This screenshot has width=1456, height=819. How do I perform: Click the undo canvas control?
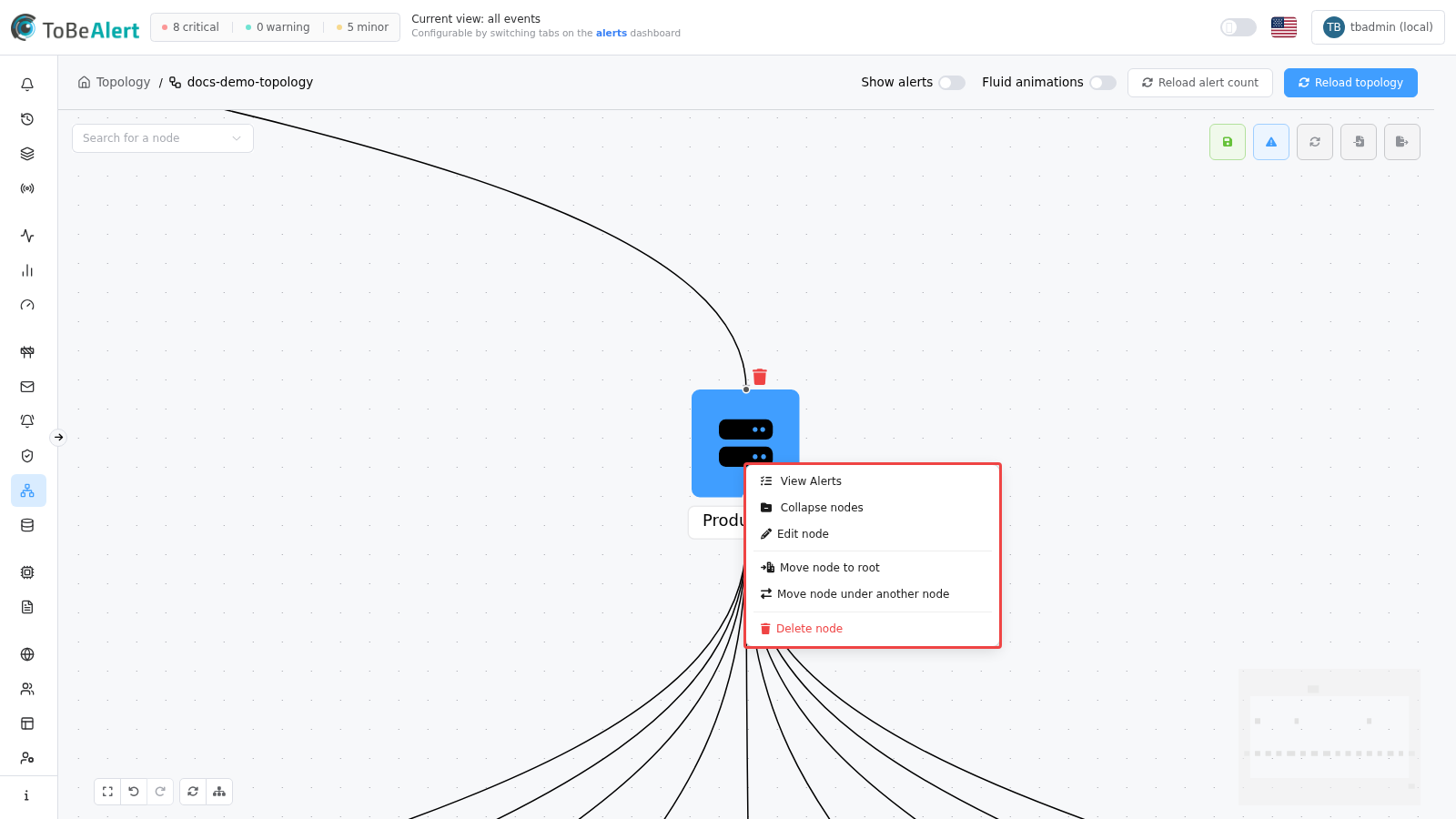tap(134, 792)
